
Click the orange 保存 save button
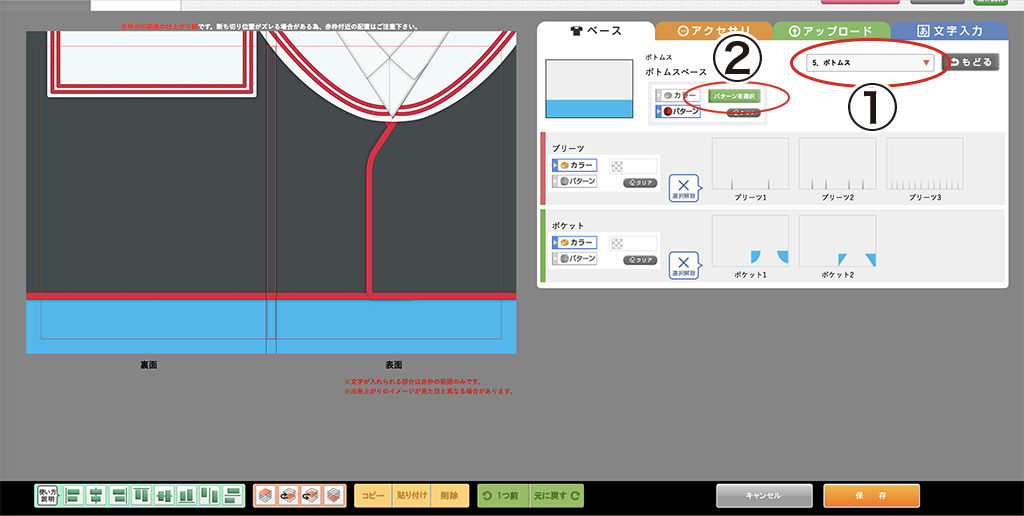871,496
